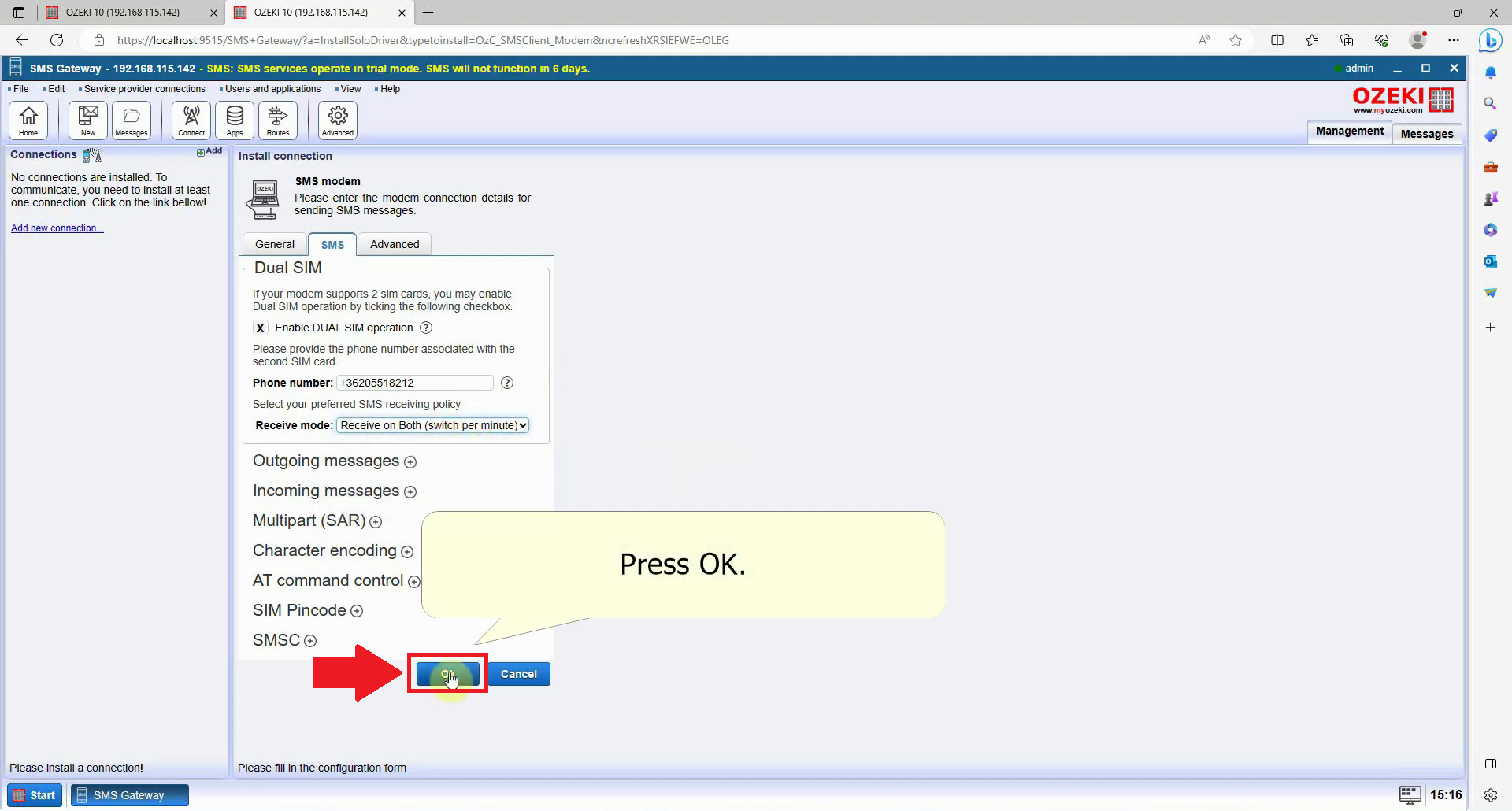Click the on-screen keyboard tray icon
Image resolution: width=1512 pixels, height=811 pixels.
coord(1410,794)
